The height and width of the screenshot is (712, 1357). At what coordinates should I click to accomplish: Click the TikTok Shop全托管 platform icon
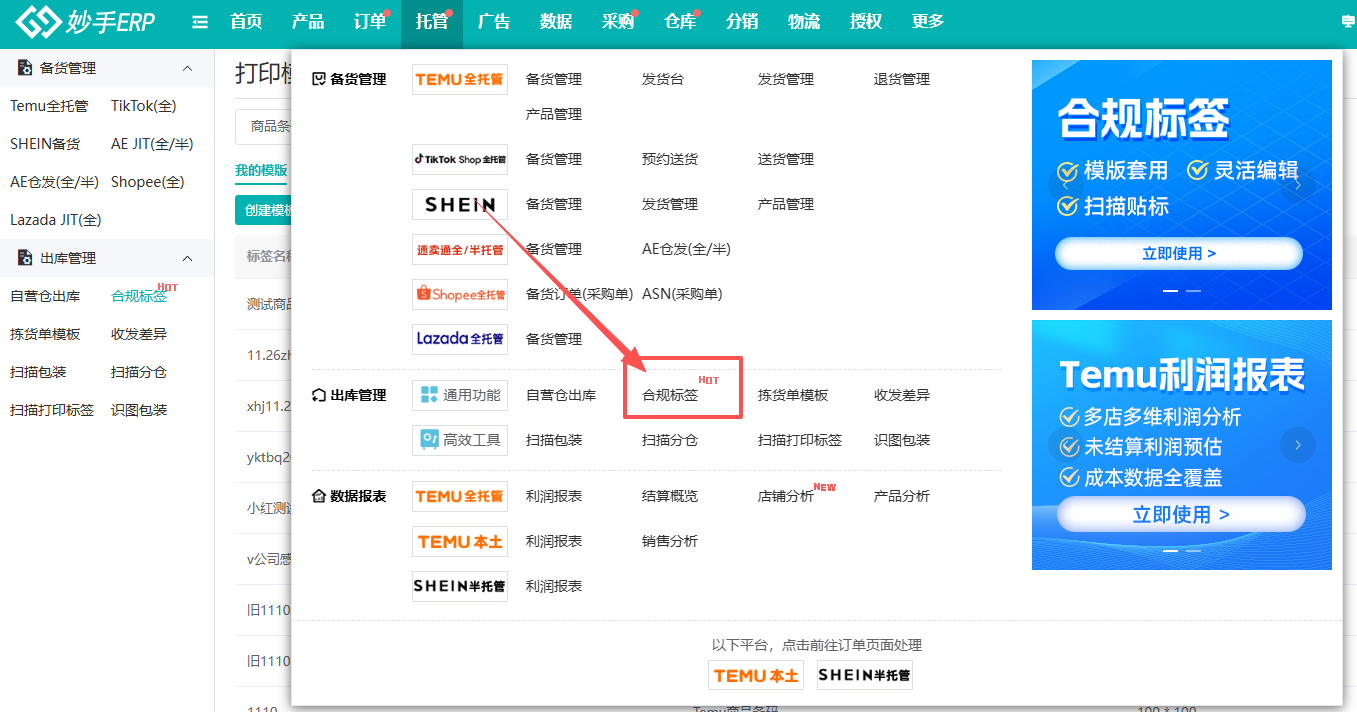459,158
